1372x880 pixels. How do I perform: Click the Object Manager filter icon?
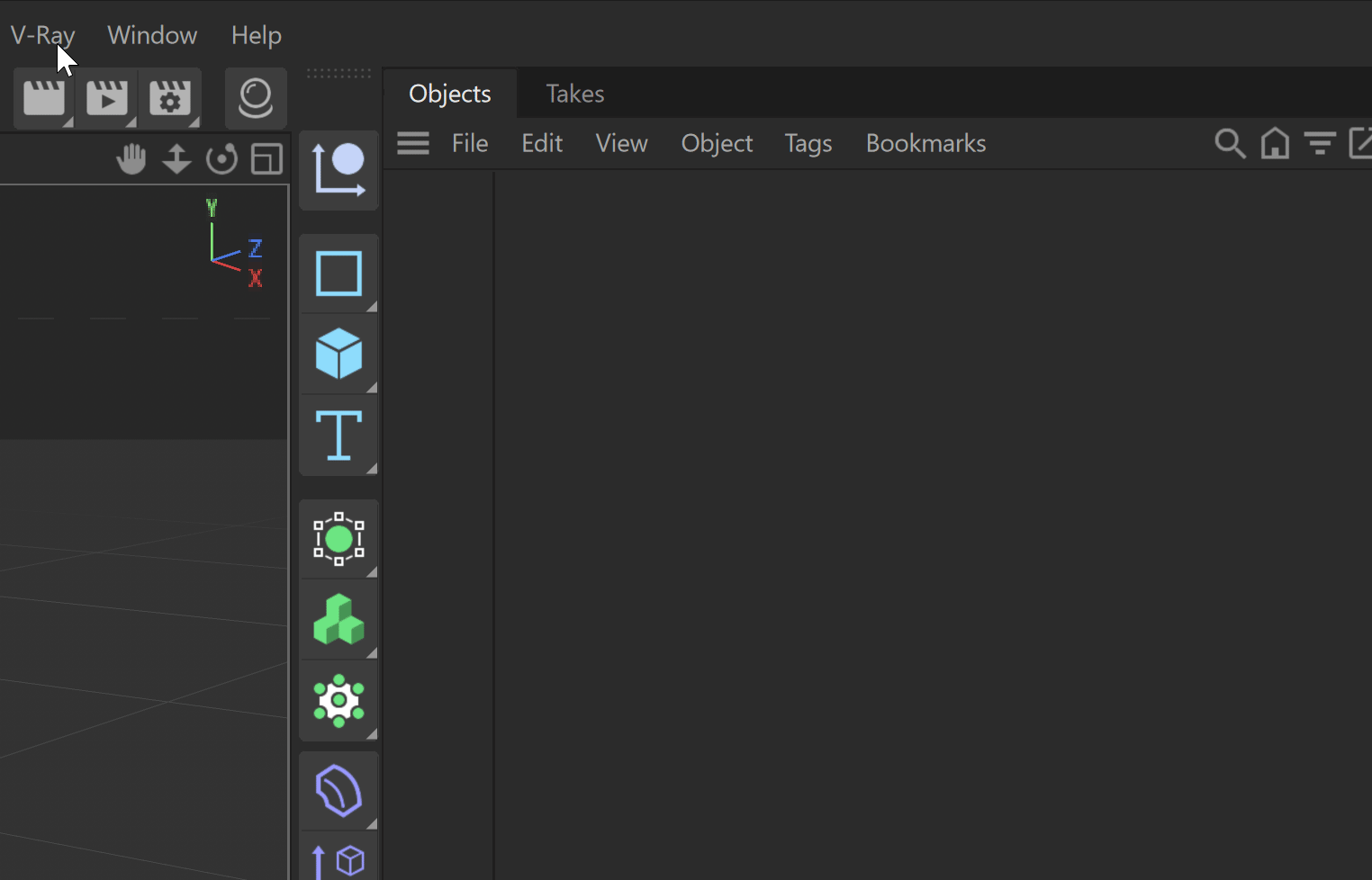click(x=1320, y=144)
